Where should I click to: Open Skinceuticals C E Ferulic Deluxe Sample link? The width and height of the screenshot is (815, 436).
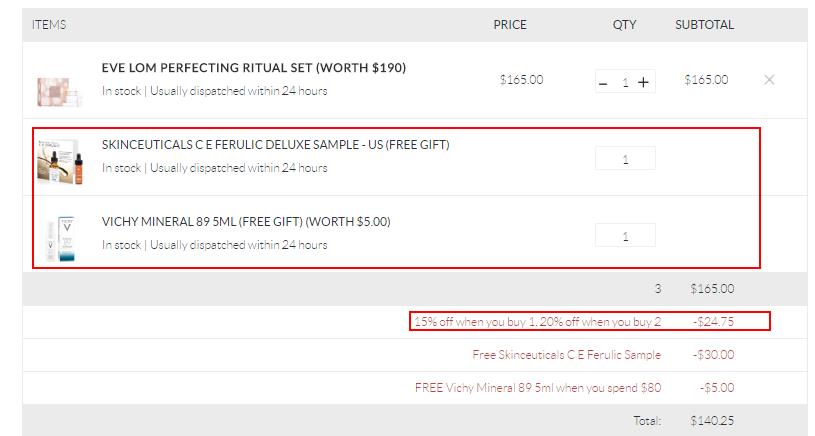[275, 145]
